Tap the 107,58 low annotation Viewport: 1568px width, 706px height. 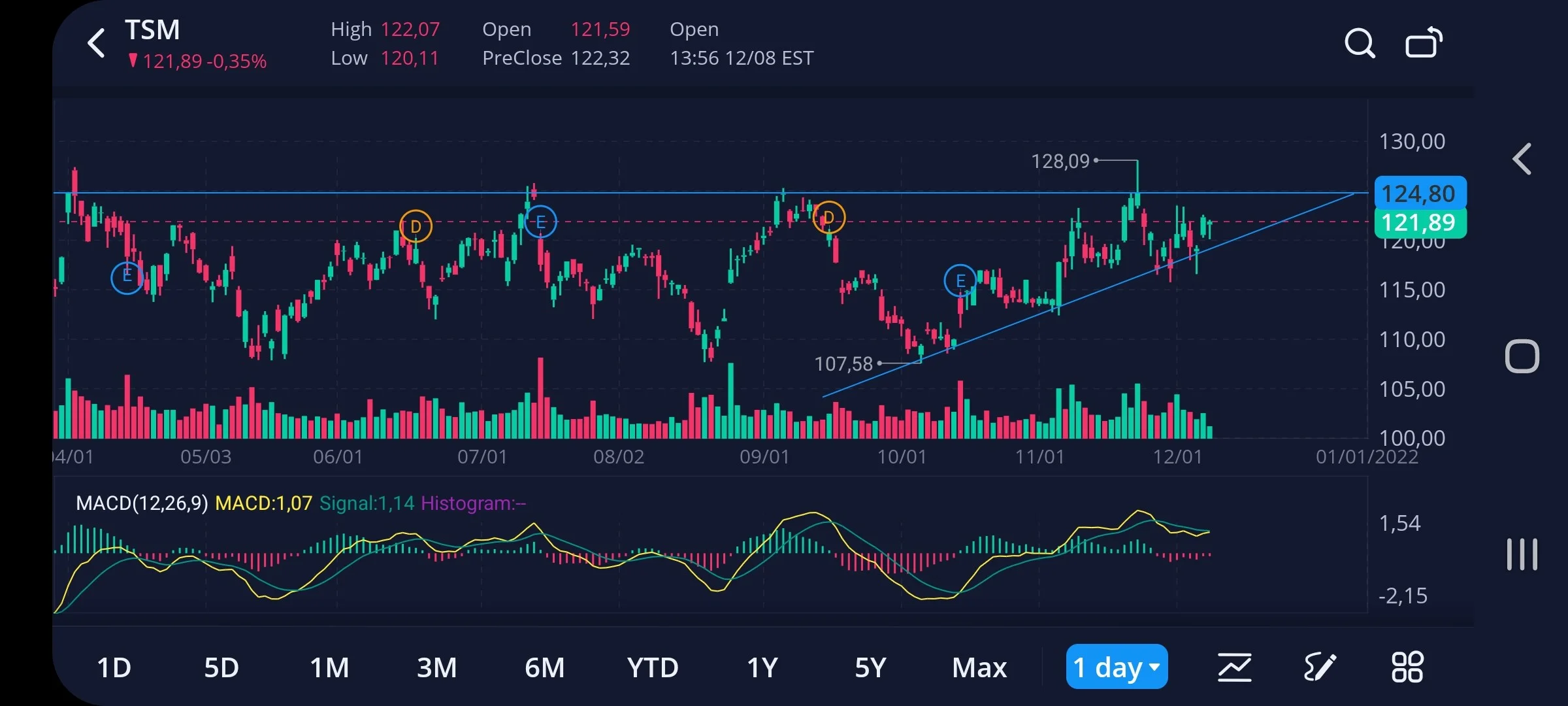(843, 363)
